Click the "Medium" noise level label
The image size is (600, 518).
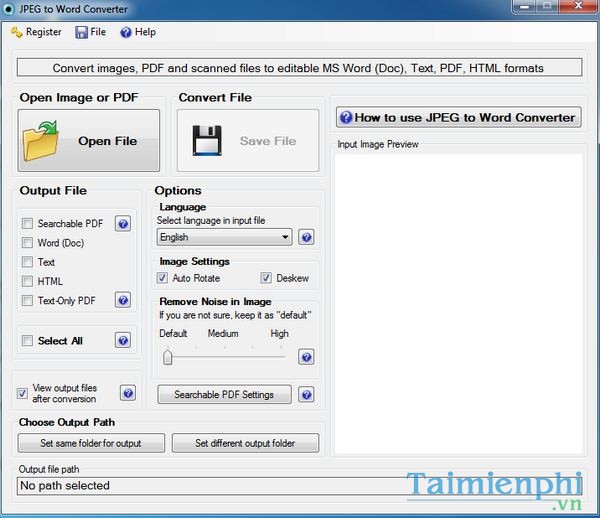223,334
